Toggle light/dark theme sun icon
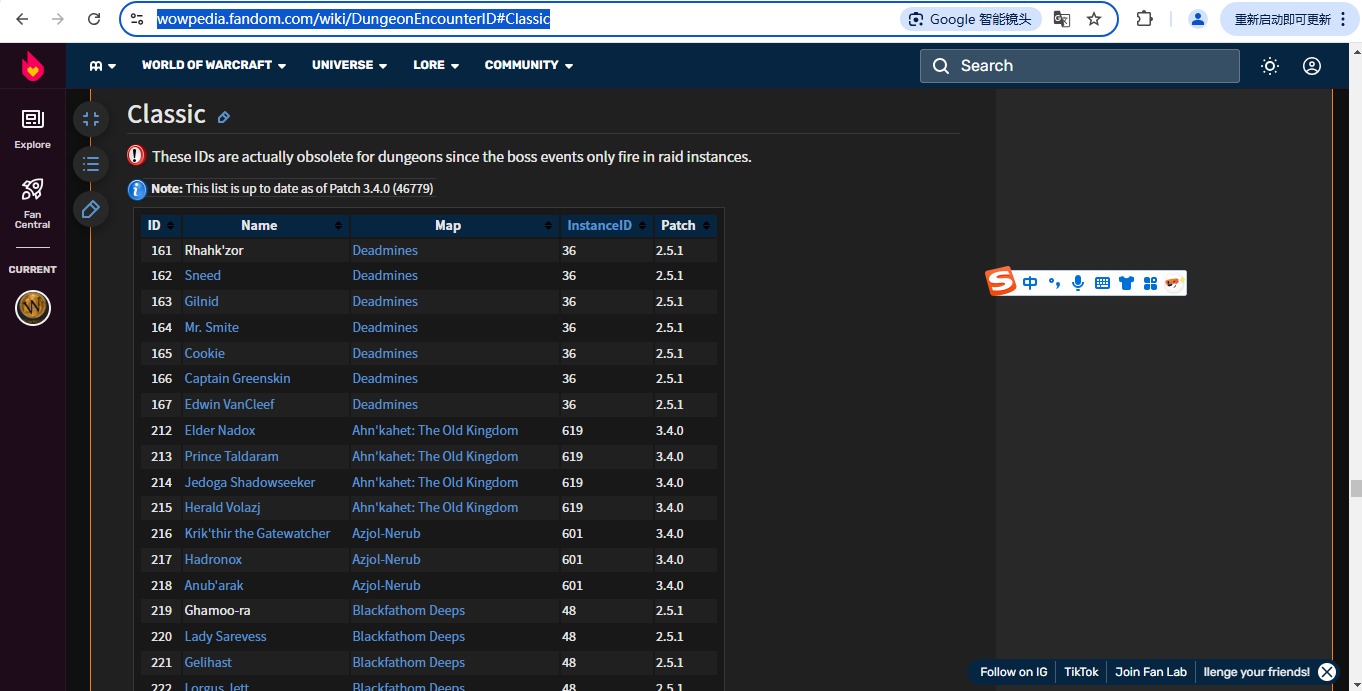 tap(1270, 66)
